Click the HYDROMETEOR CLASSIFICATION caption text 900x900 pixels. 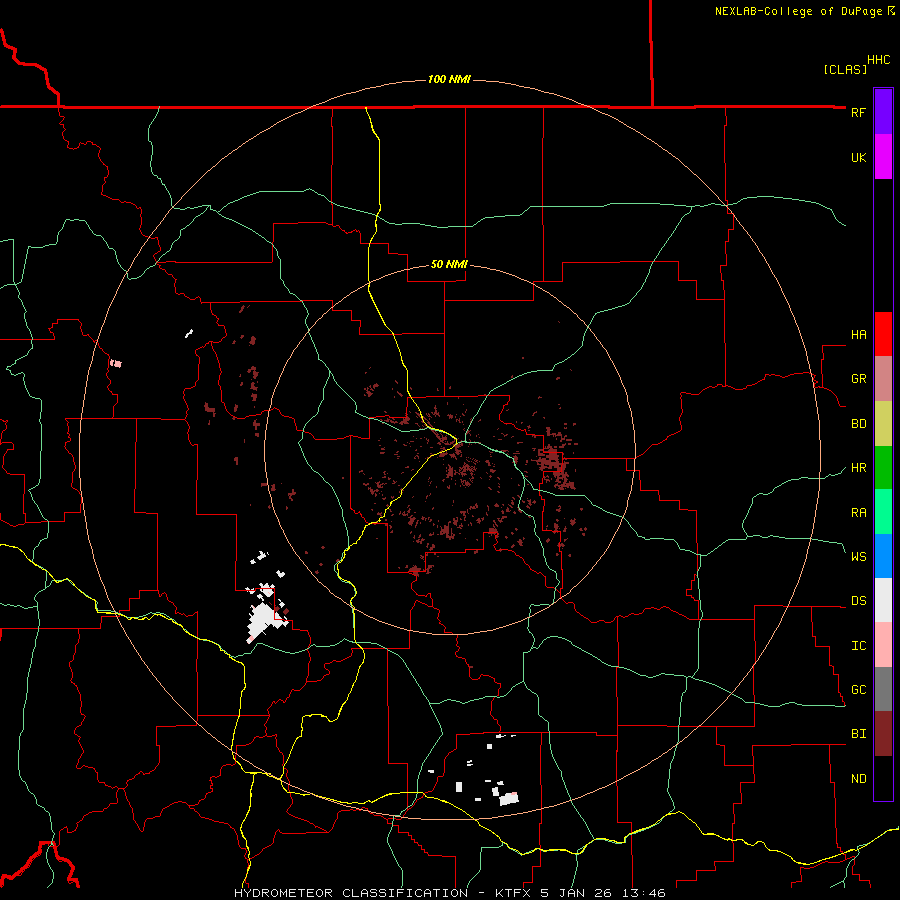pos(351,893)
